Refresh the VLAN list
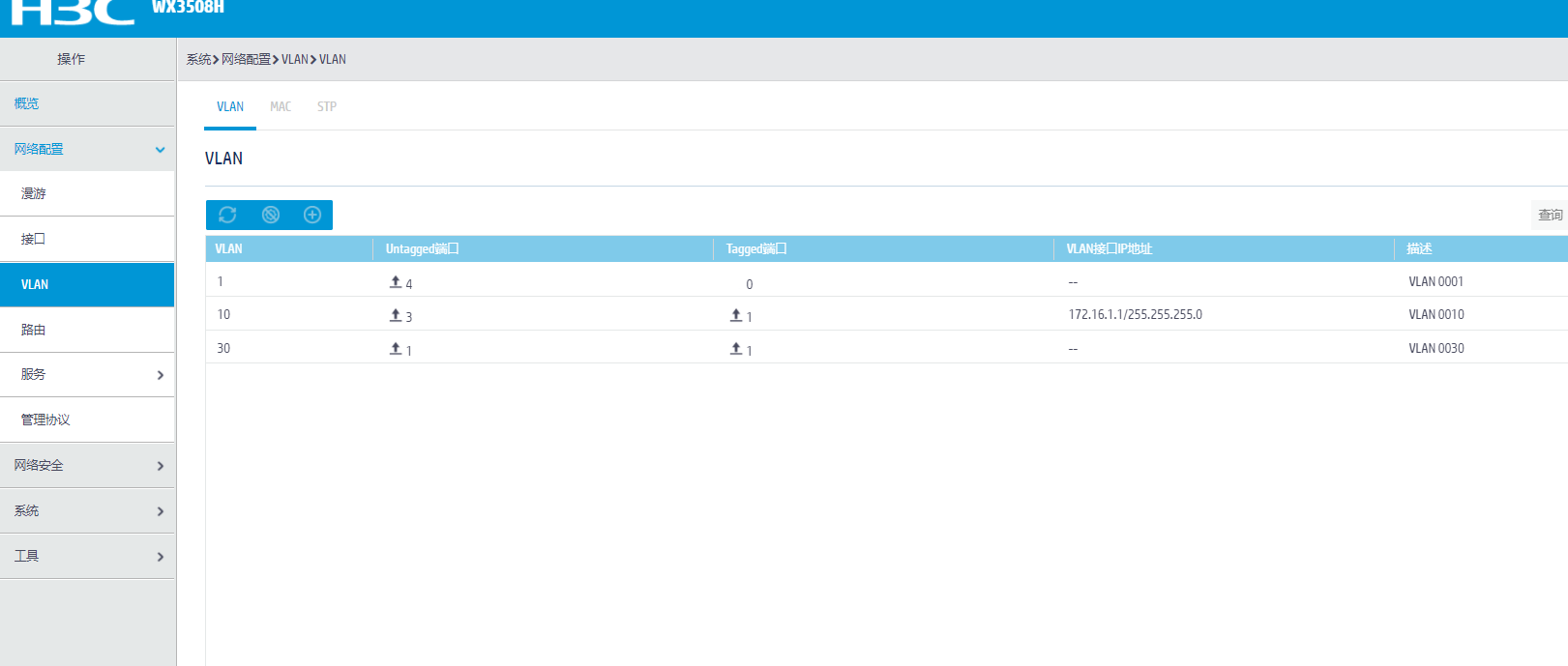 pyautogui.click(x=227, y=215)
